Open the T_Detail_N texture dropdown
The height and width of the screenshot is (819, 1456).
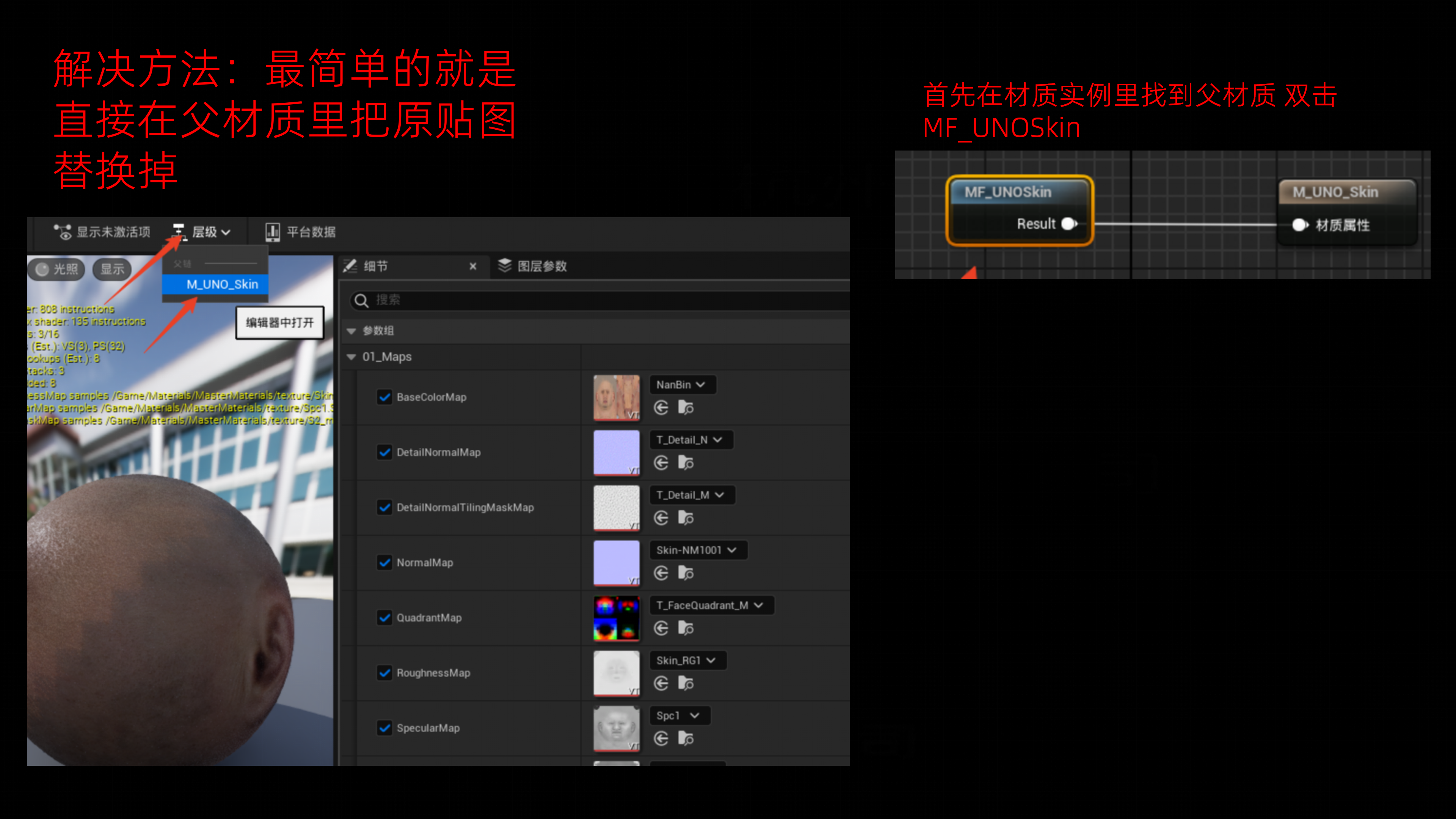tap(691, 440)
